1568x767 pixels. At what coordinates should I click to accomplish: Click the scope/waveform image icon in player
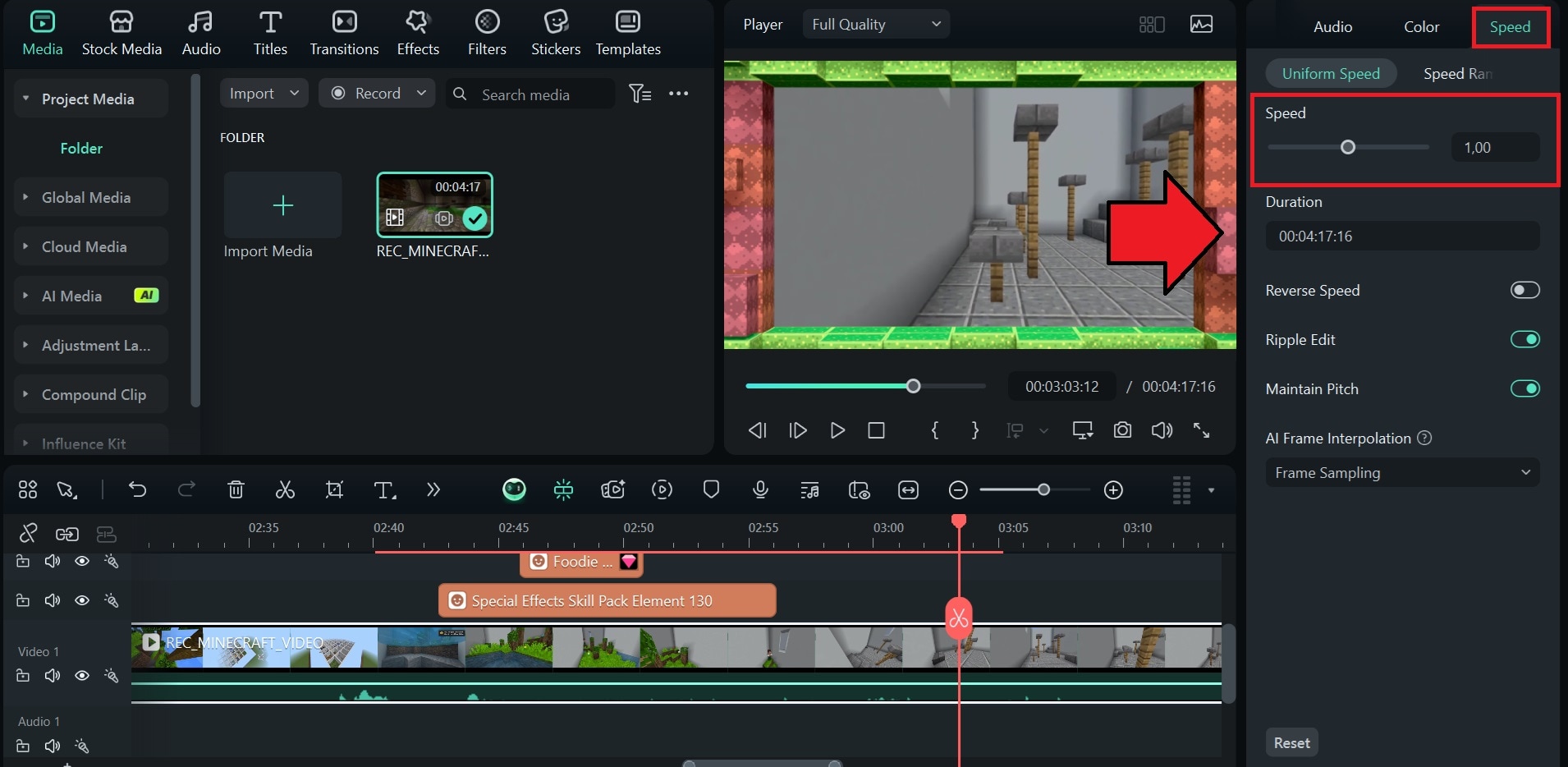(x=1201, y=25)
